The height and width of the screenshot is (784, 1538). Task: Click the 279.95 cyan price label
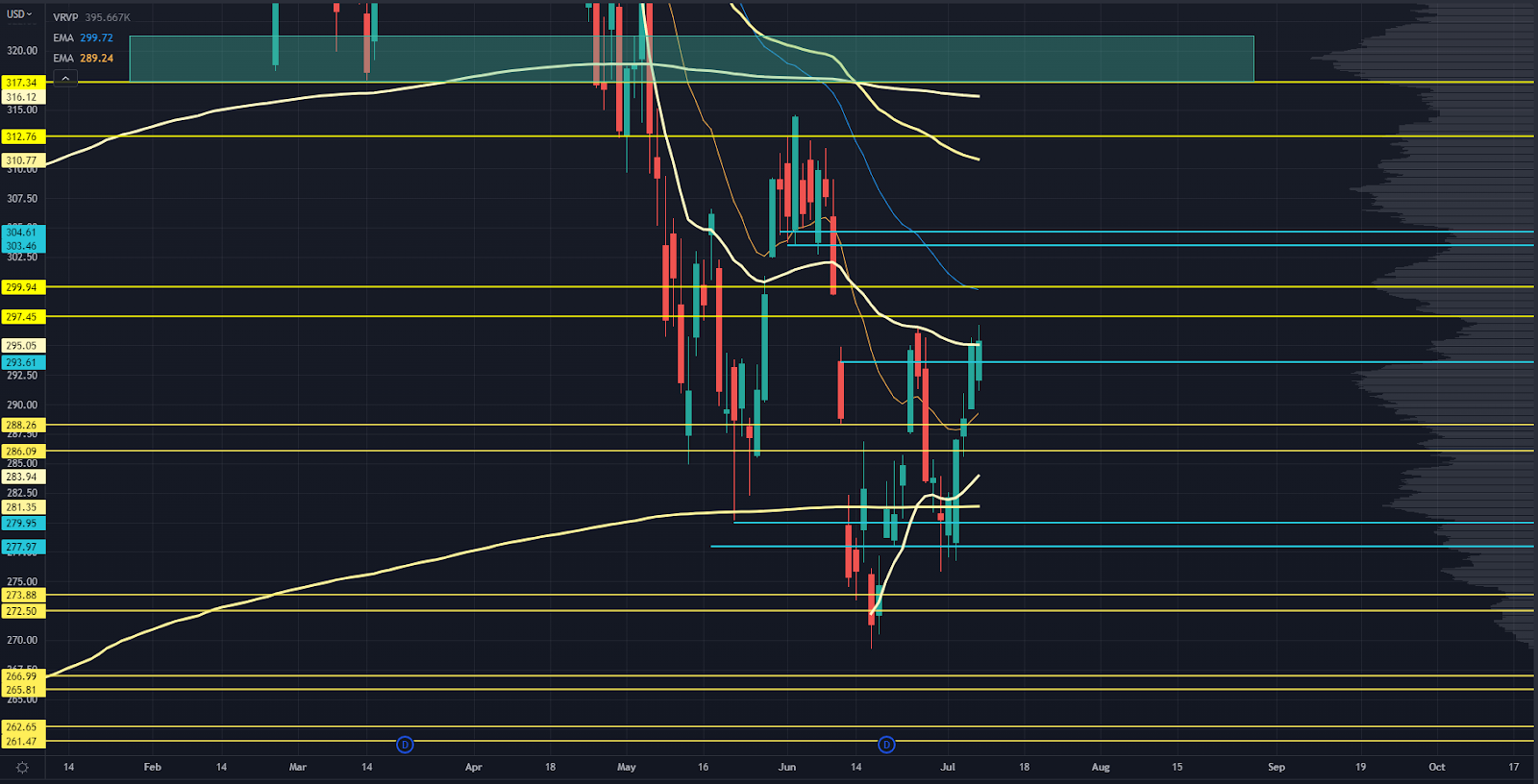point(21,524)
